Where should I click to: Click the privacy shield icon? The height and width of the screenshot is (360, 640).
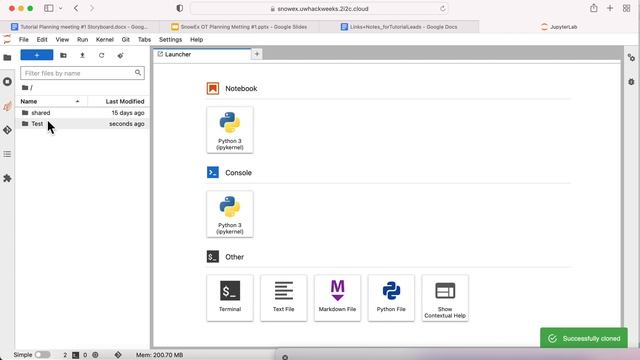(180, 8)
